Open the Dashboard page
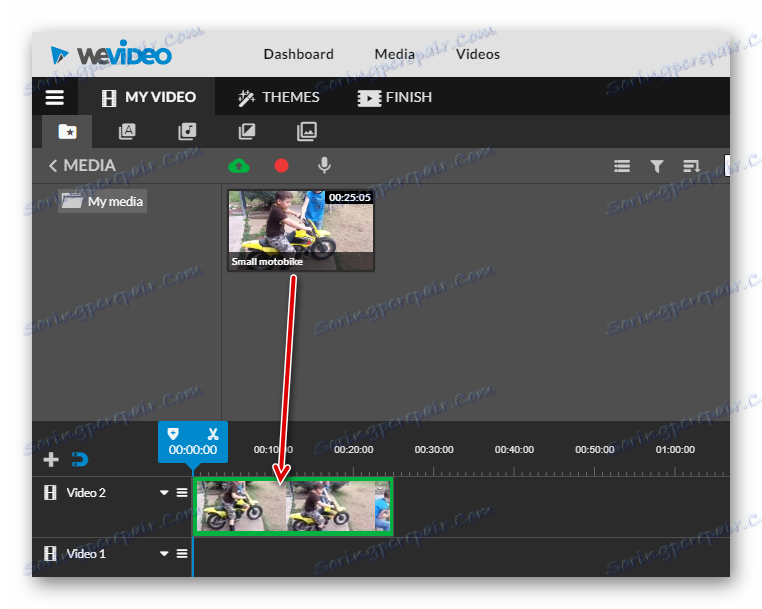Image resolution: width=762 pixels, height=609 pixels. point(298,54)
